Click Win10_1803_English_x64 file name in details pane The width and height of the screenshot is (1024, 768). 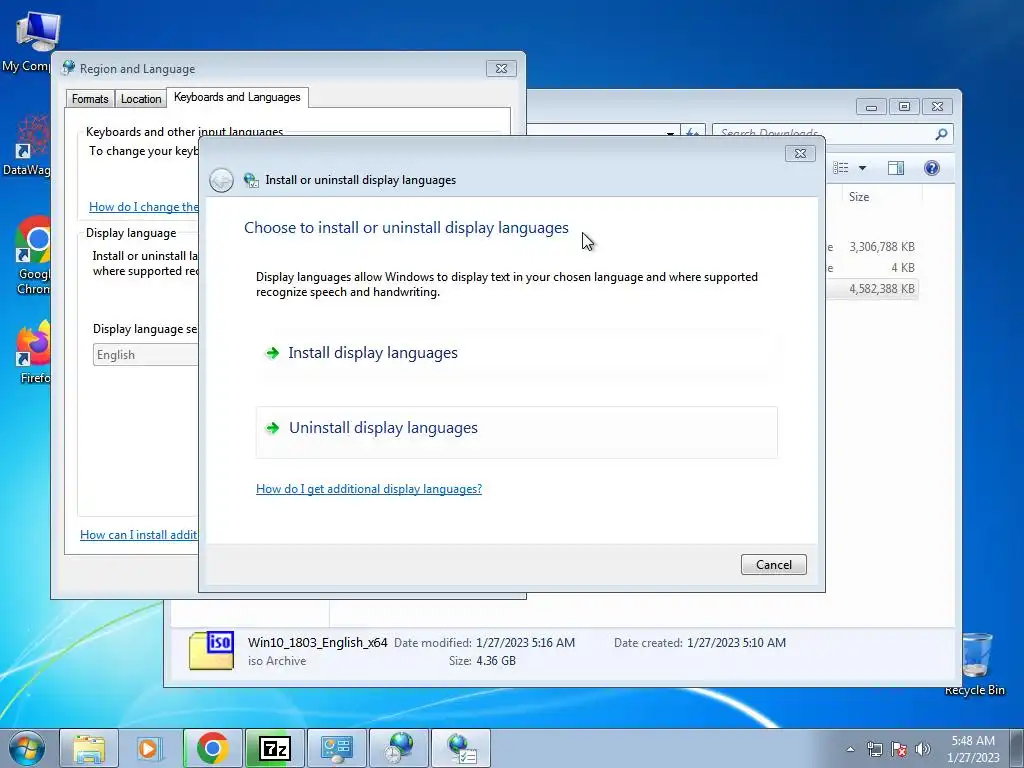click(x=317, y=643)
